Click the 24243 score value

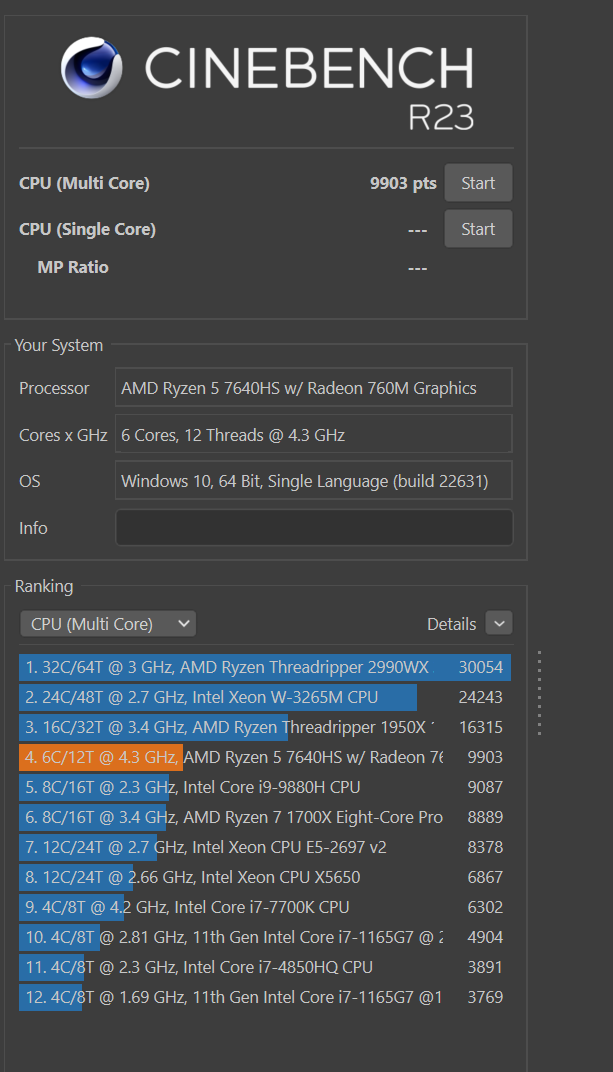(480, 697)
